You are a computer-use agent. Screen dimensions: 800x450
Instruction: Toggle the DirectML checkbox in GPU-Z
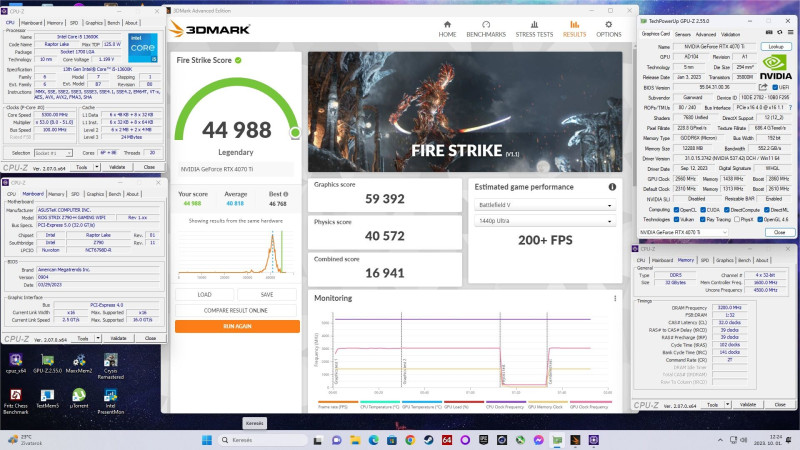coord(767,210)
